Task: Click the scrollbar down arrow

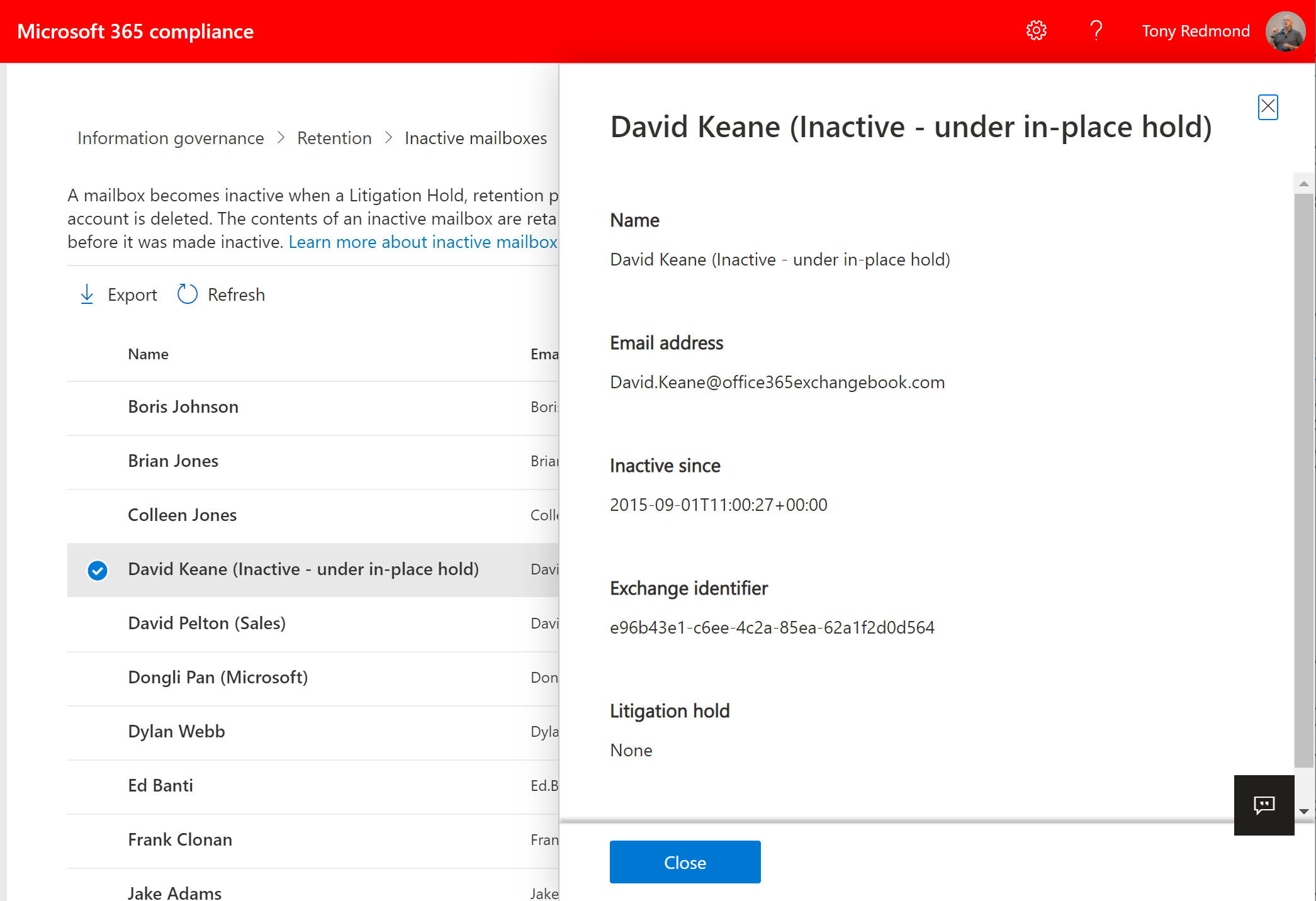Action: (1304, 812)
